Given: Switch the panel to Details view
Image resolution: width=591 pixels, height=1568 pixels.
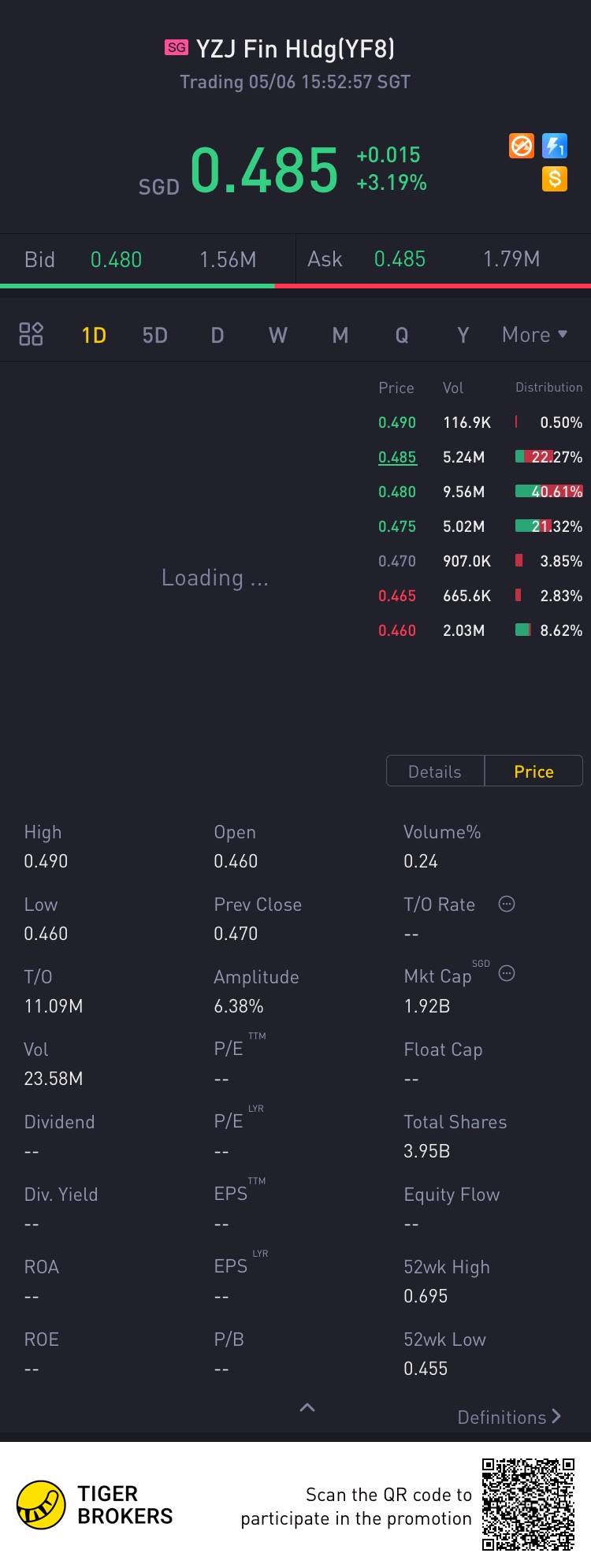Looking at the screenshot, I should pos(435,771).
